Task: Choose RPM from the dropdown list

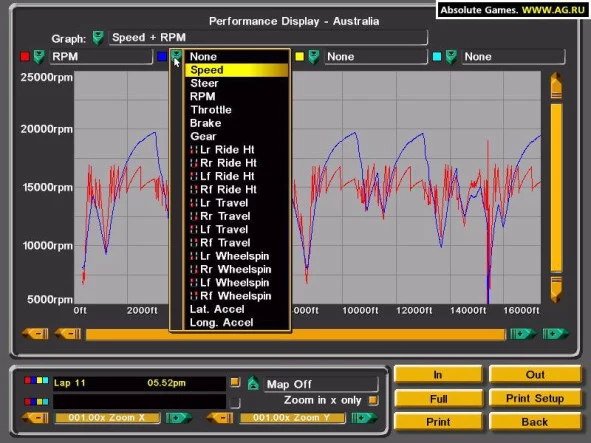Action: [237, 97]
